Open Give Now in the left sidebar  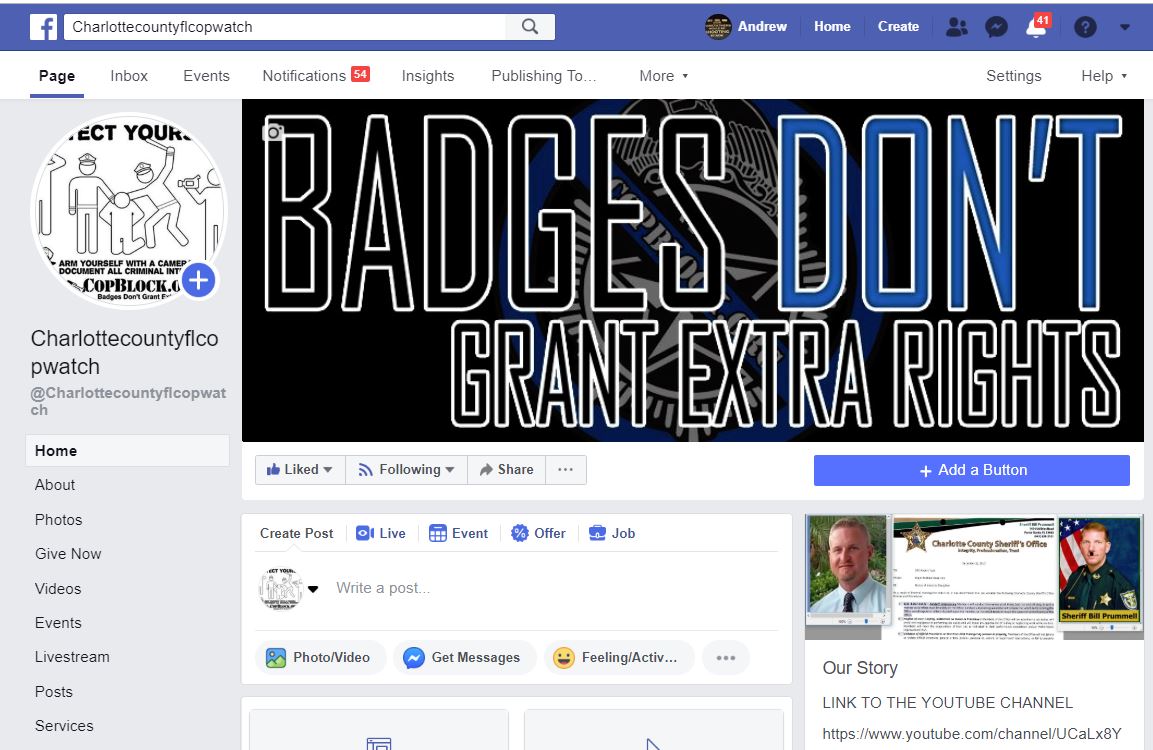(x=68, y=554)
